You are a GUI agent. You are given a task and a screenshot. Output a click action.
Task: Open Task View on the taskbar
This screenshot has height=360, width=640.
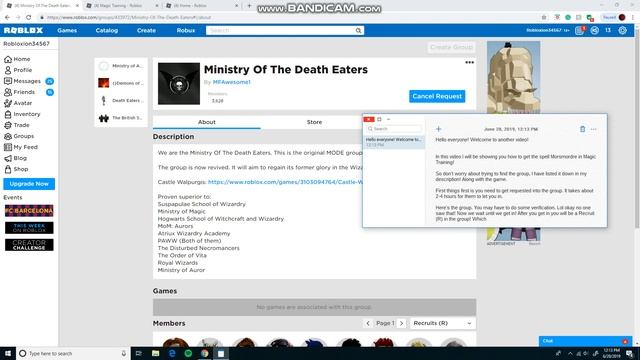coord(138,353)
